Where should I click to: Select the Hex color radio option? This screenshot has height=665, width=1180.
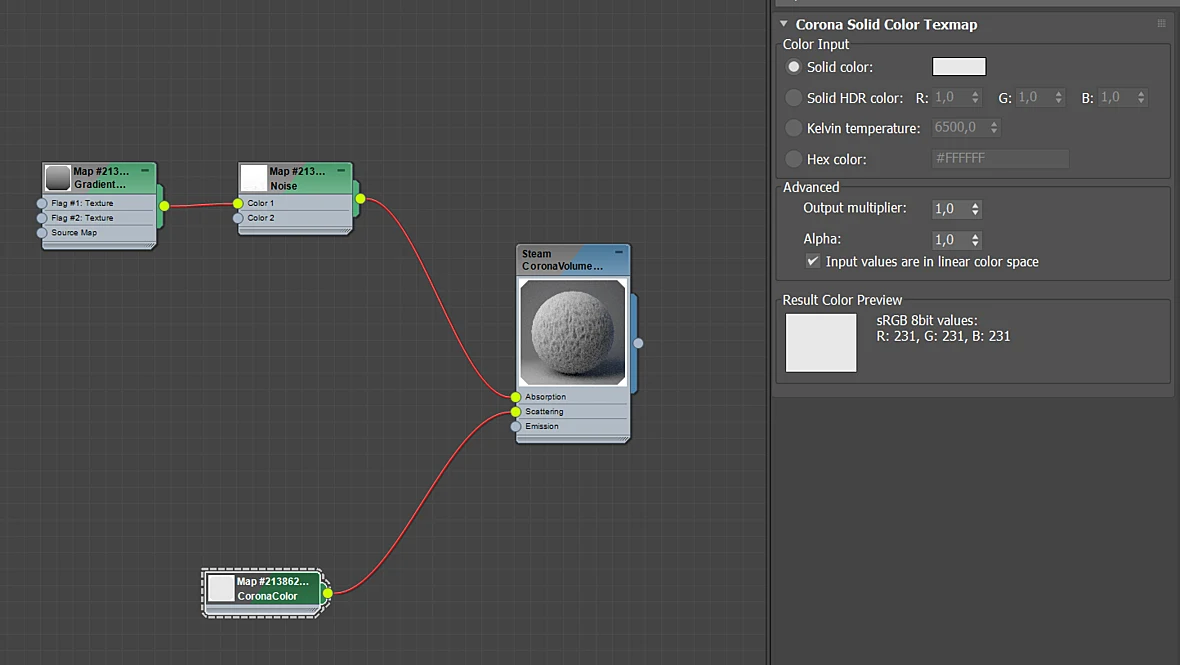coord(793,159)
